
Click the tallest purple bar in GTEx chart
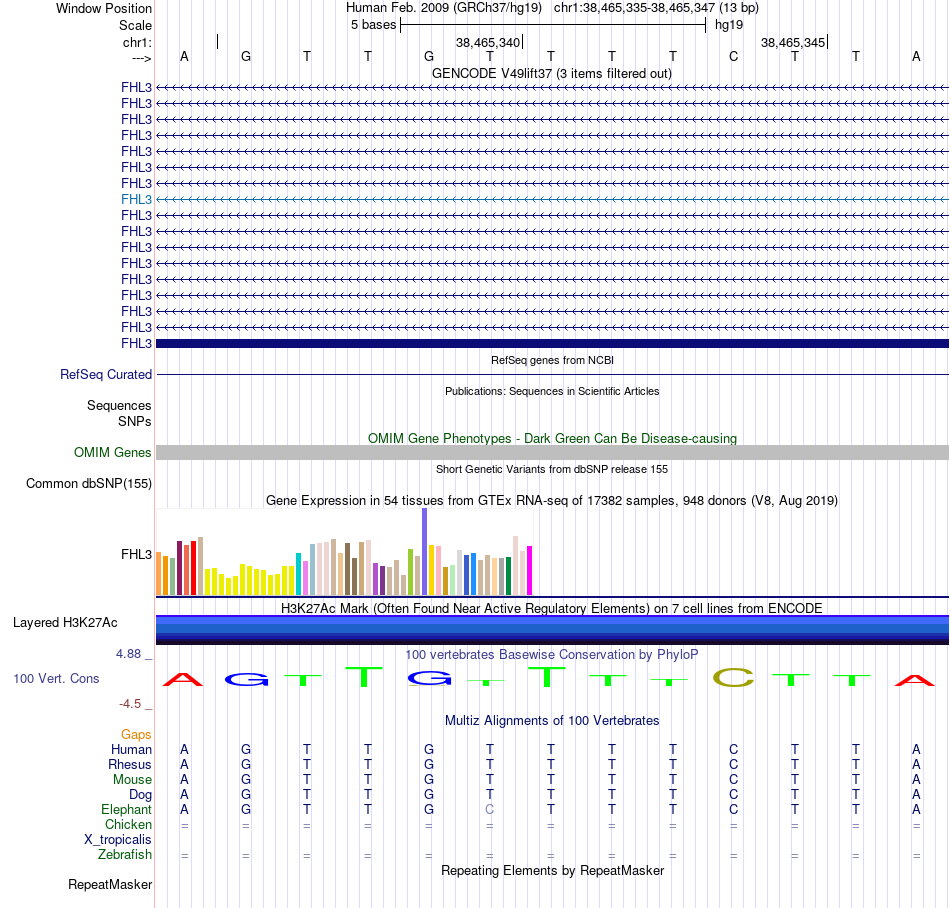click(425, 551)
